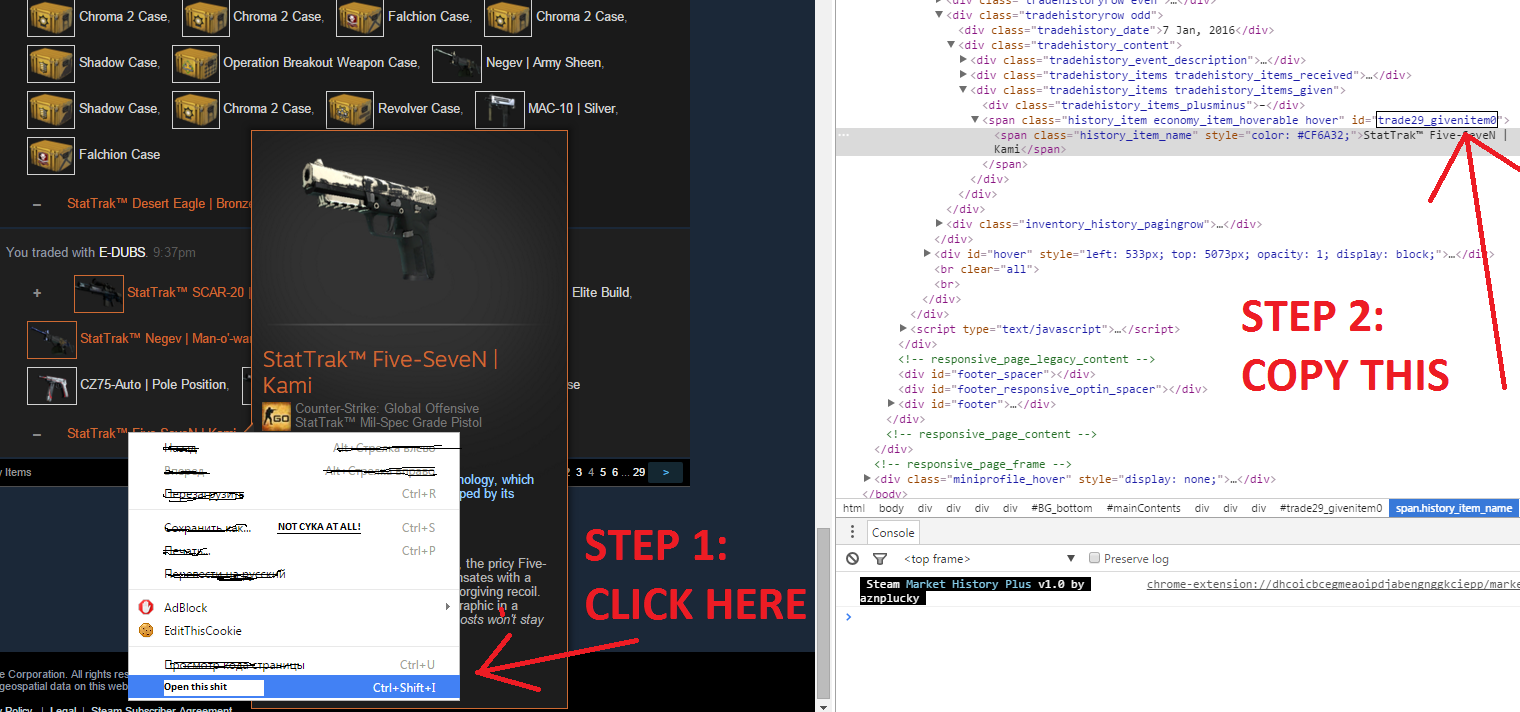Image resolution: width=1520 pixels, height=712 pixels.
Task: Click the StatTrak SCAR-20 item name link
Action: (x=188, y=293)
